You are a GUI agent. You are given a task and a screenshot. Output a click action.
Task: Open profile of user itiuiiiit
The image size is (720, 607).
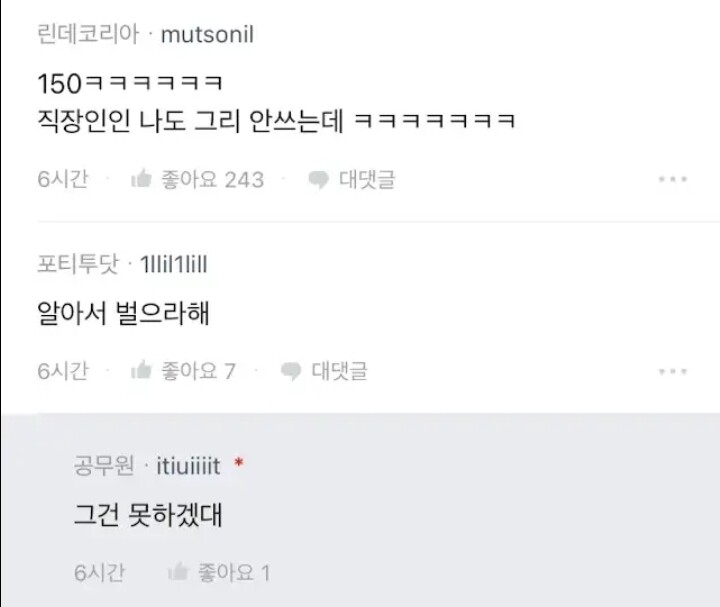tap(188, 466)
